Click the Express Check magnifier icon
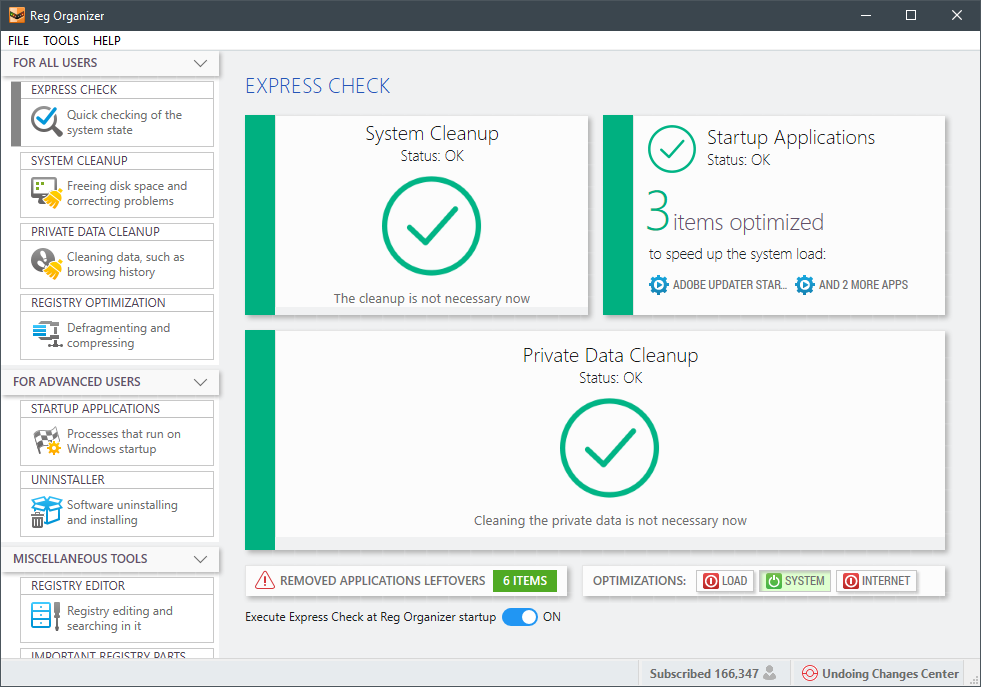The height and width of the screenshot is (687, 981). [x=46, y=121]
